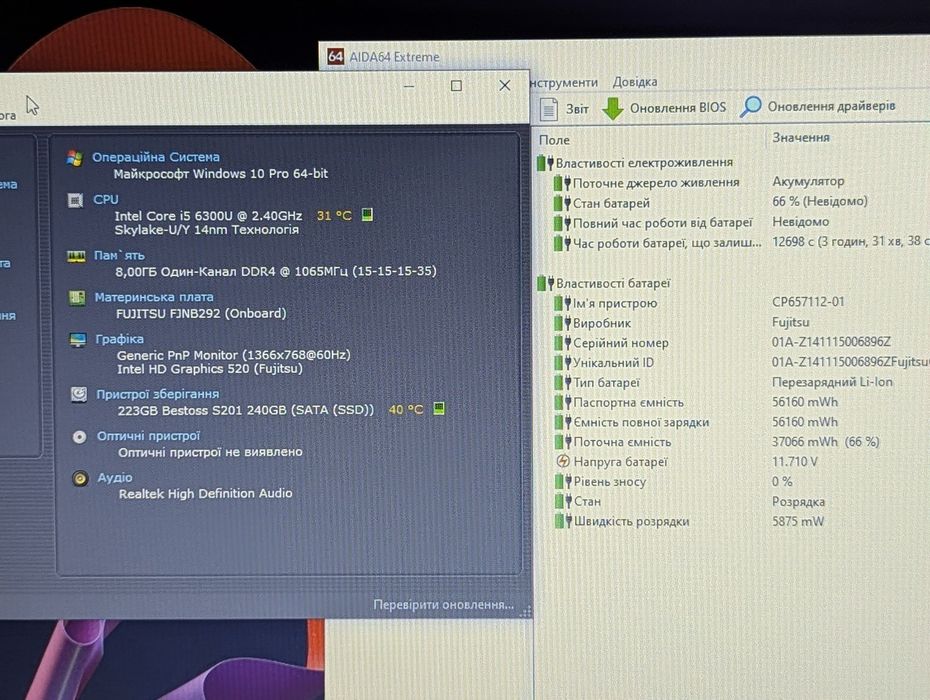
Task: Click Intel HD Graphics 520 (Fujitsu) text
Action: (209, 369)
